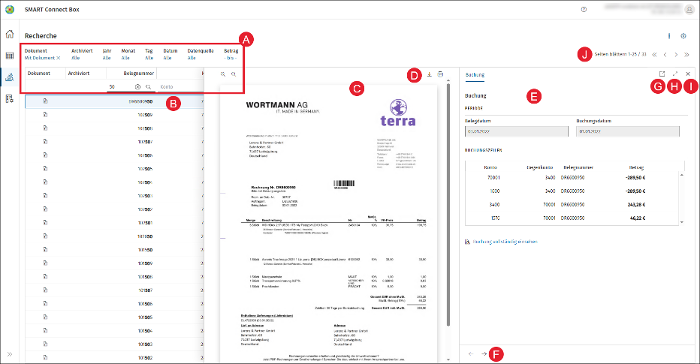Expand the sidebar with the double chevron
The width and height of the screenshot is (700, 364).
tap(9, 354)
